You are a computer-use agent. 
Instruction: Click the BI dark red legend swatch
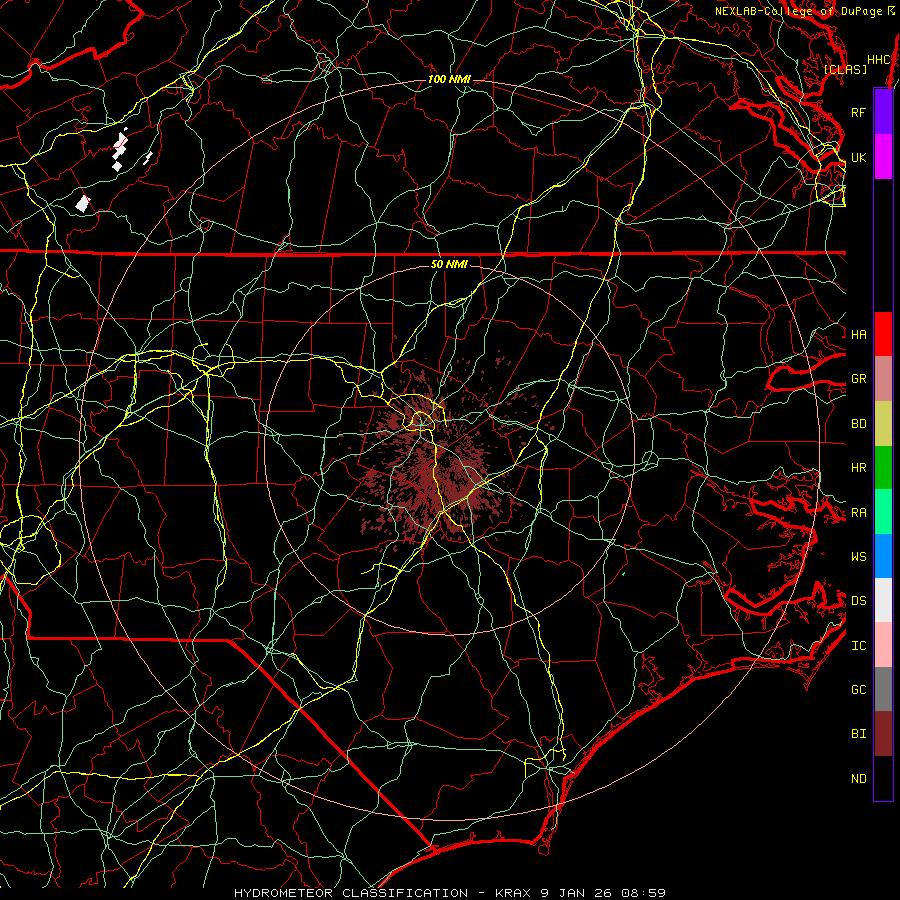[883, 734]
